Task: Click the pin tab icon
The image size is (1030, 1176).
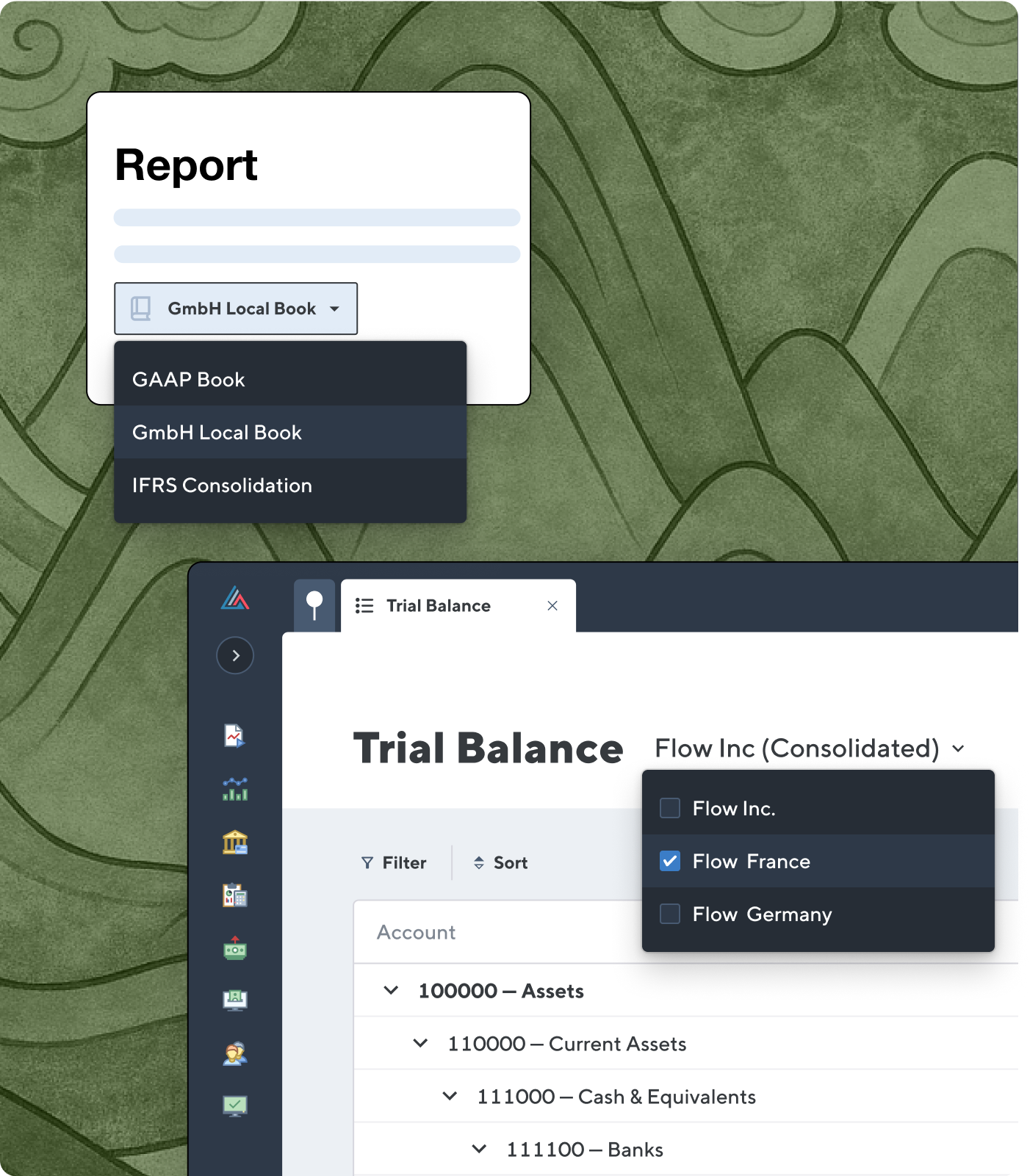Action: click(x=314, y=605)
